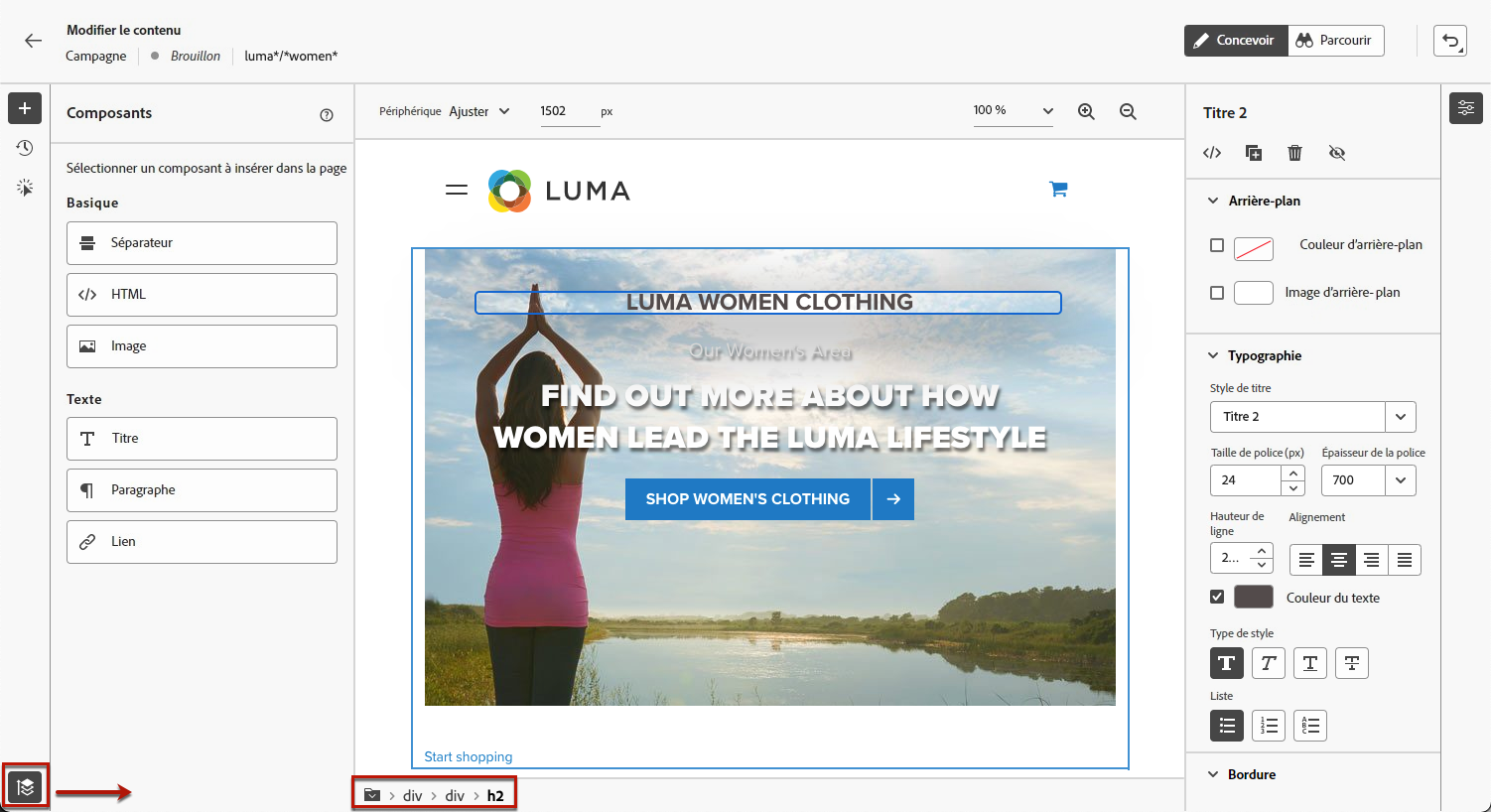The image size is (1491, 812).
Task: Align text right
Action: point(1372,560)
